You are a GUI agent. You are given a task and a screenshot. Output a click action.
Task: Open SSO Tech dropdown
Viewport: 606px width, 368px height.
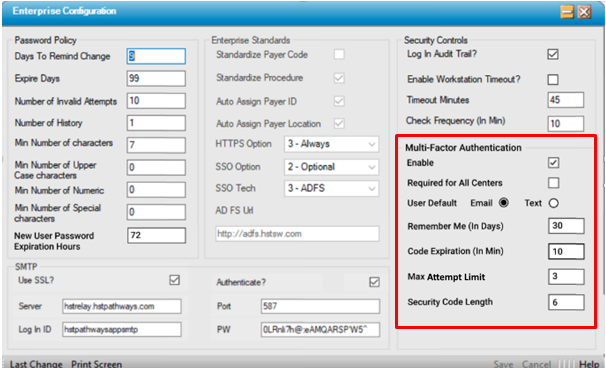coord(332,189)
